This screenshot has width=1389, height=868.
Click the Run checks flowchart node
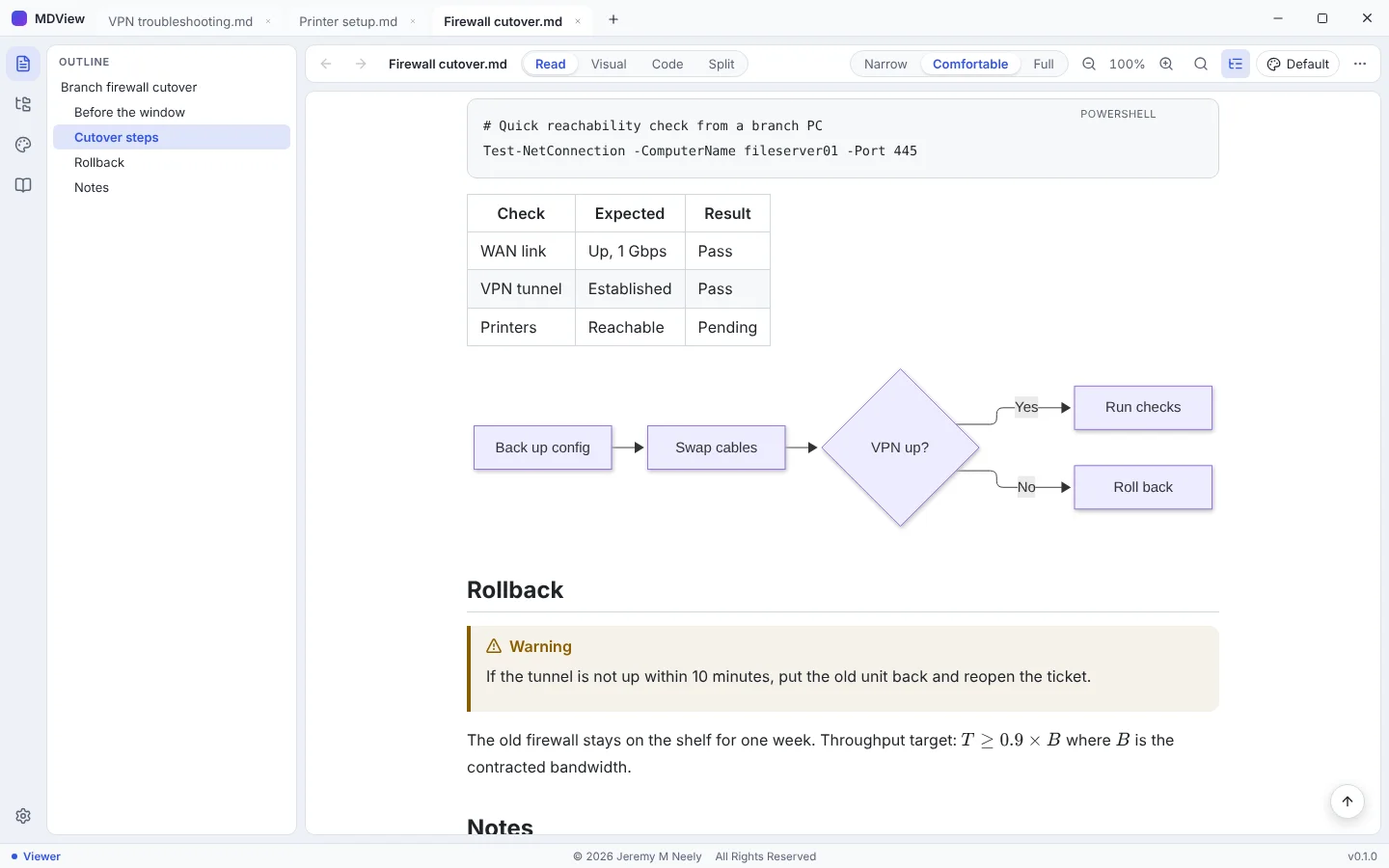1143,408
